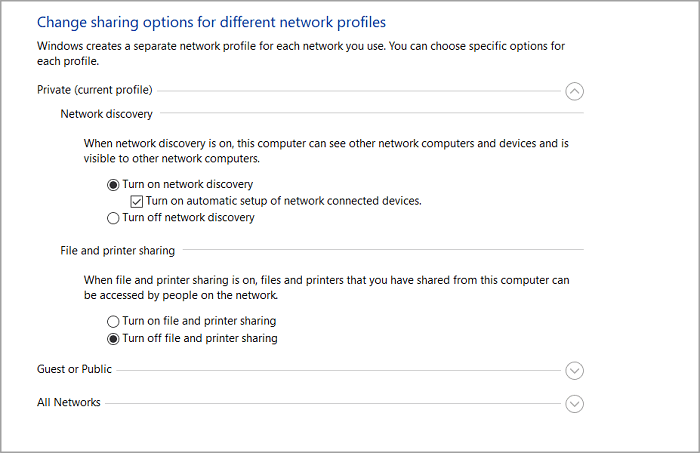Uncheck automatic setup of network connected devices
This screenshot has width=700, height=453.
[137, 201]
